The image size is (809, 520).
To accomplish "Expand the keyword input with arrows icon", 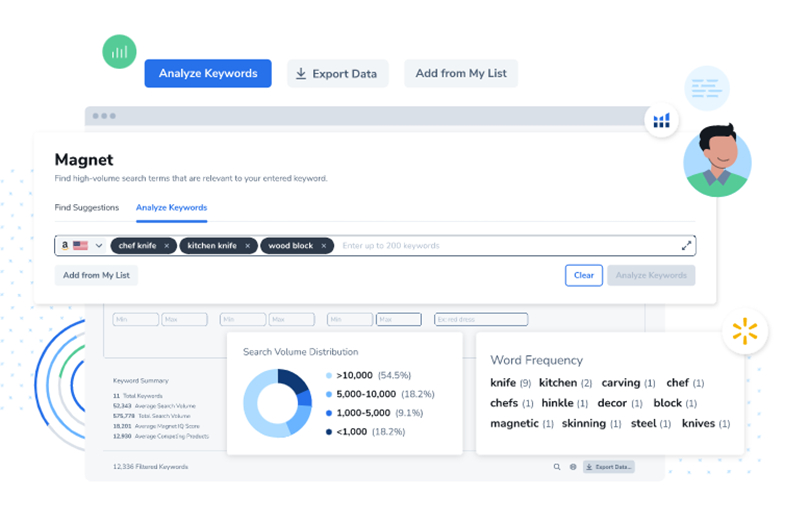I will [686, 246].
